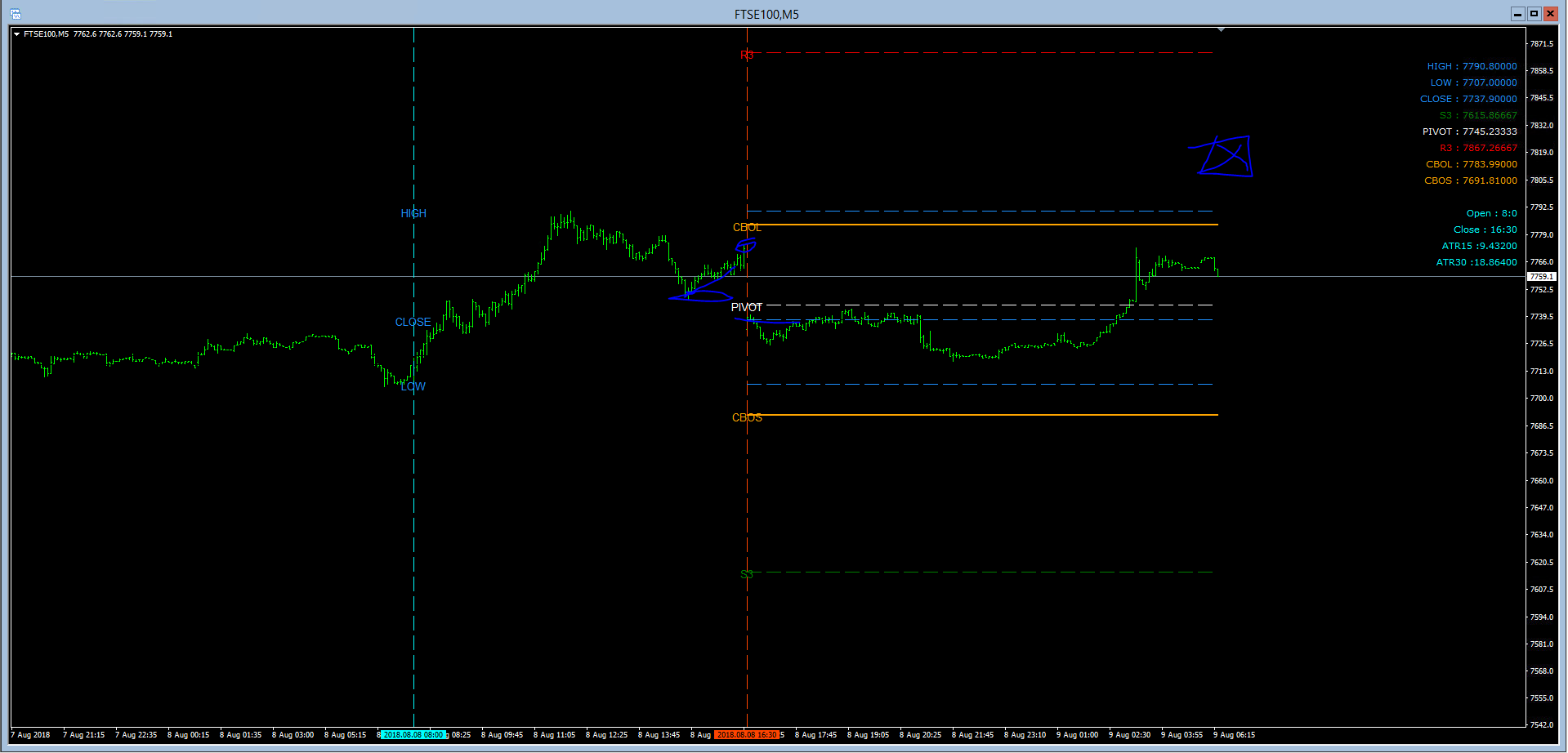Click the green S3 label on chart
1568x753 pixels.
[747, 574]
